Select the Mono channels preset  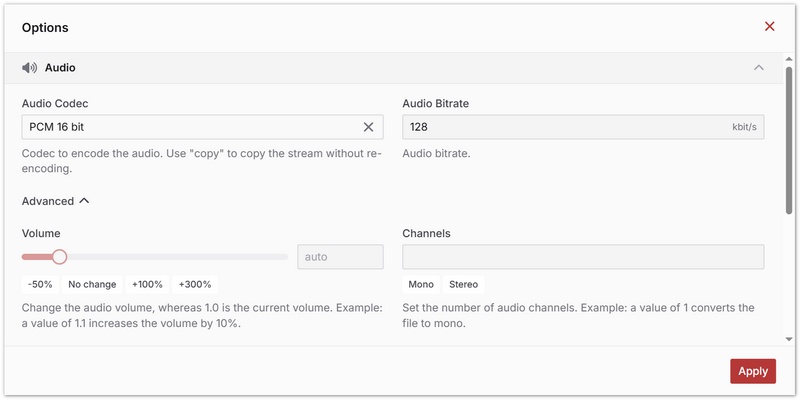pos(421,285)
